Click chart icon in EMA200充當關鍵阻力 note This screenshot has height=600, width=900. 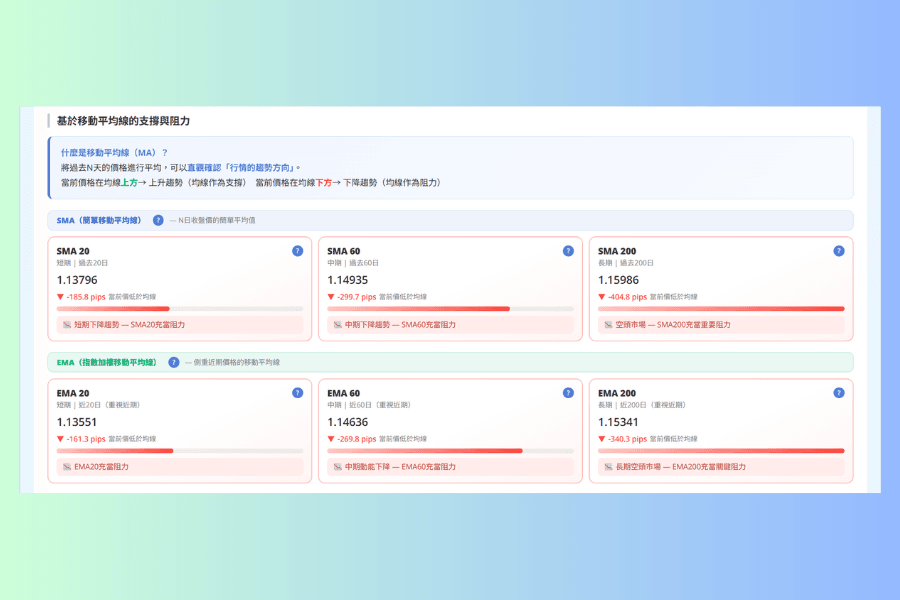point(608,467)
